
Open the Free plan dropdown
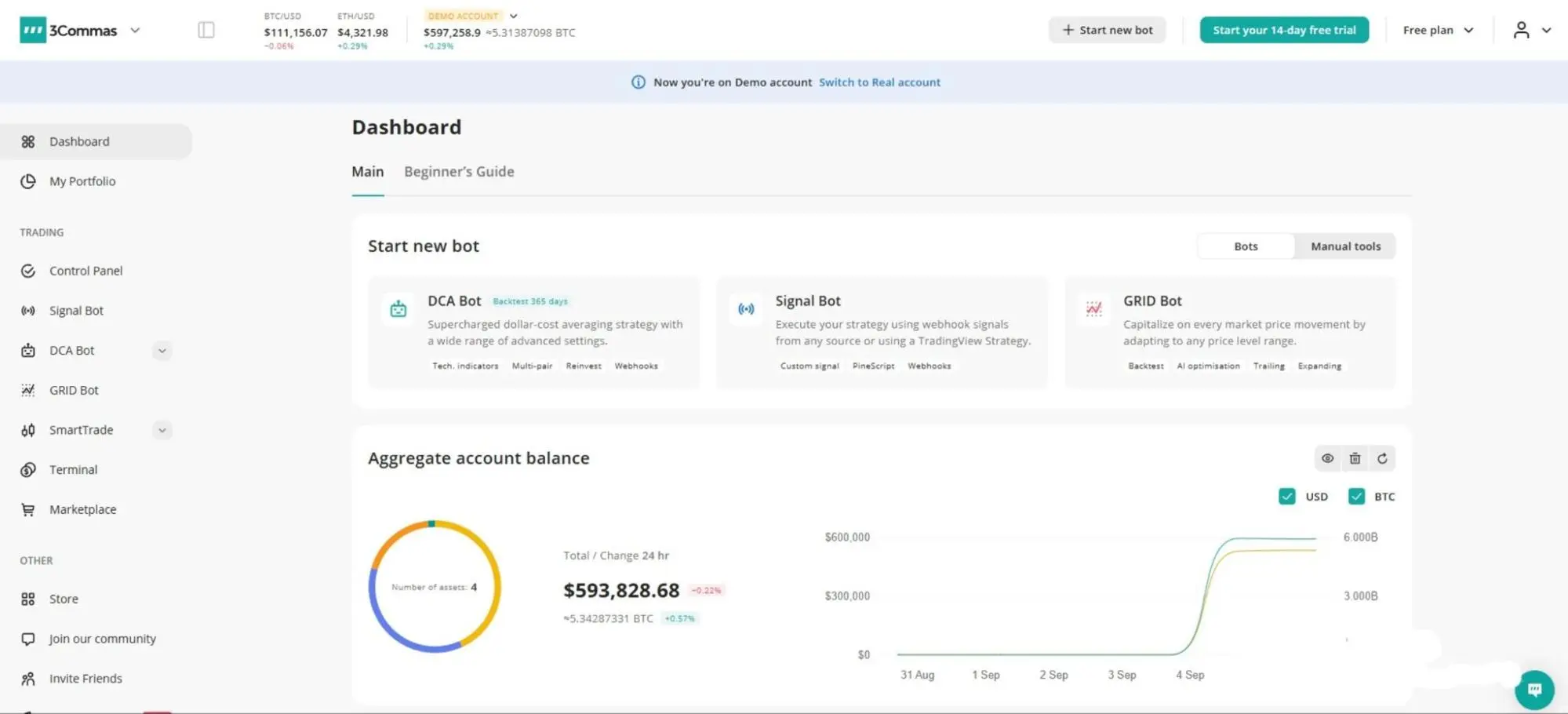(1438, 30)
